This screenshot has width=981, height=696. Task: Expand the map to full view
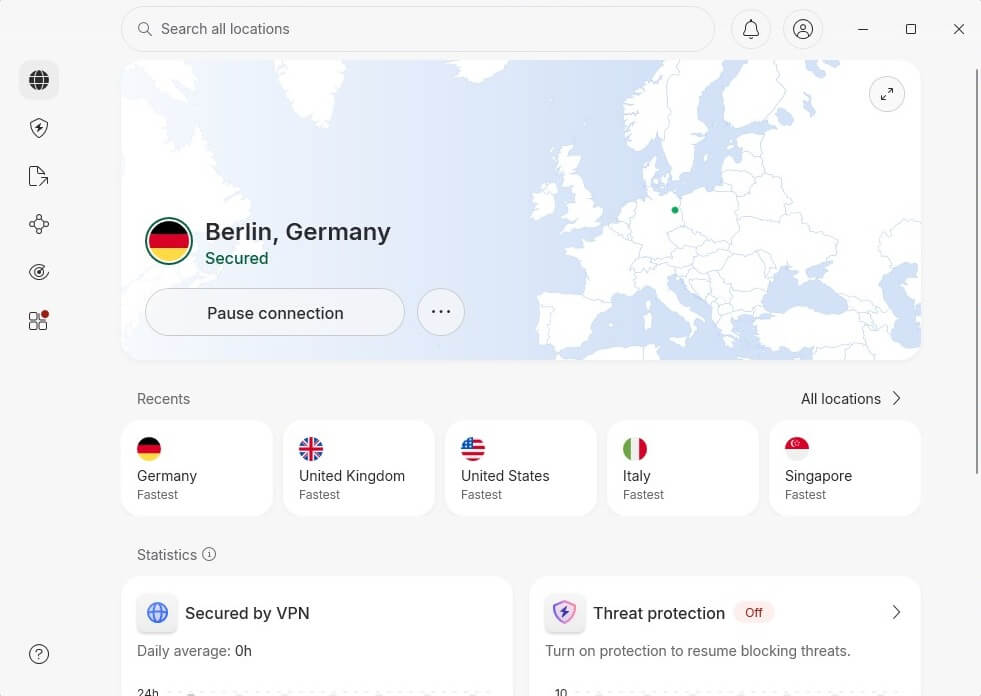click(887, 94)
